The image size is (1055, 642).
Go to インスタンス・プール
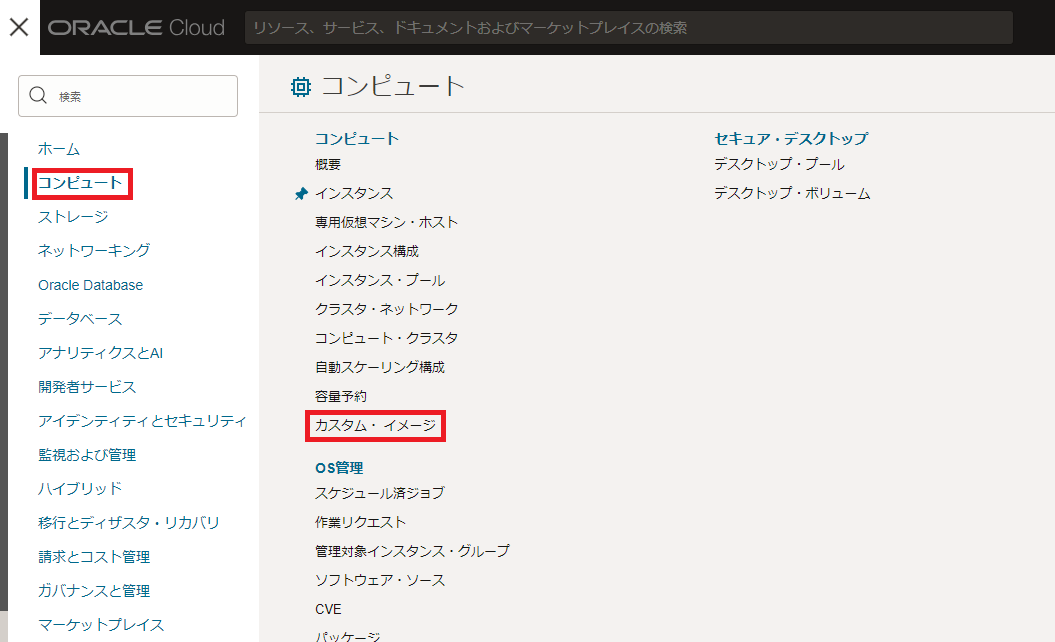380,281
